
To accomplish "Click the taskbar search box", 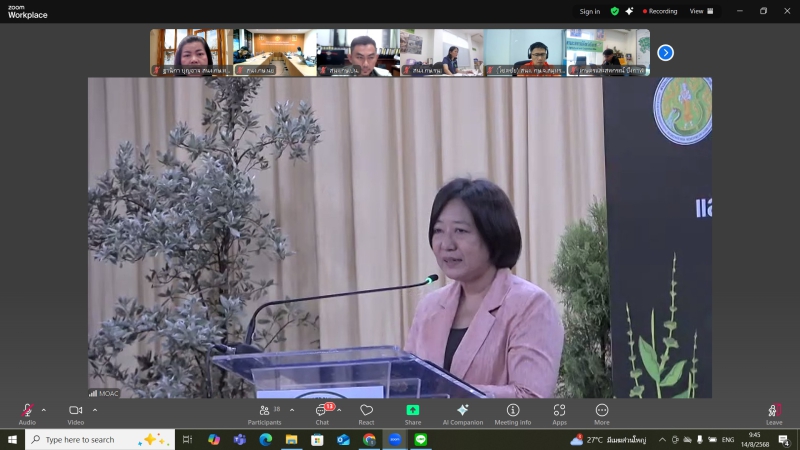I will 100,439.
